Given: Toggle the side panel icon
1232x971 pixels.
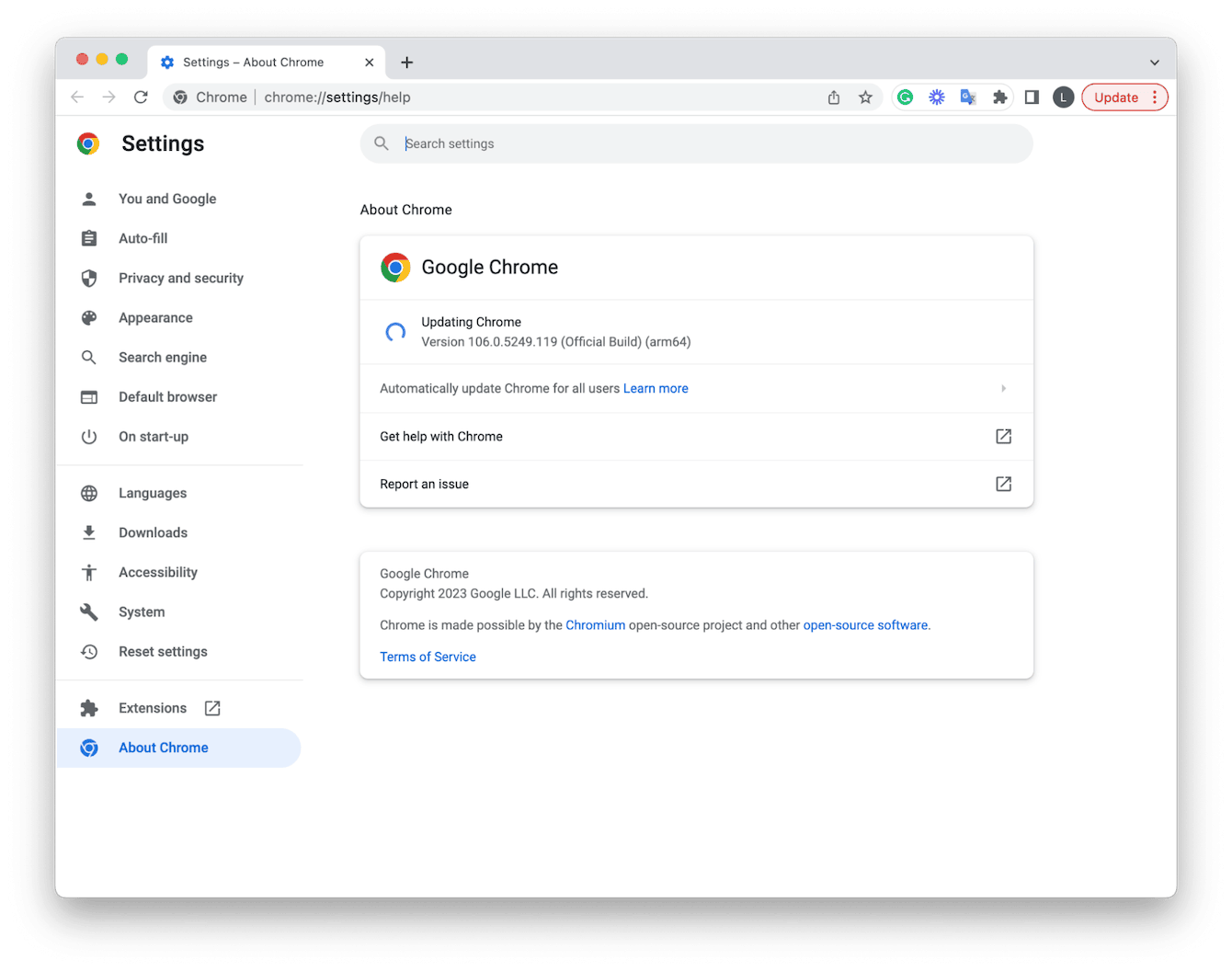Looking at the screenshot, I should (x=1032, y=97).
